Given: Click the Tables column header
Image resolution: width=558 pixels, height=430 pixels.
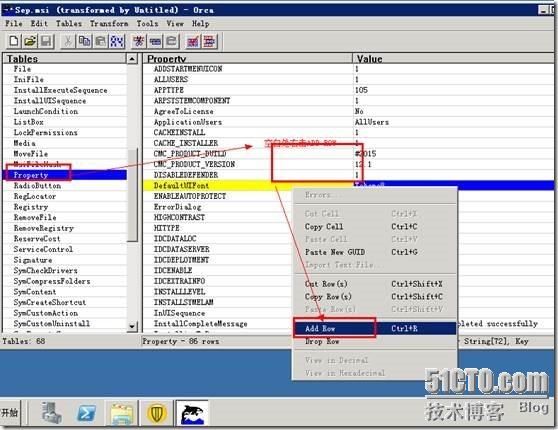Looking at the screenshot, I should tap(65, 59).
